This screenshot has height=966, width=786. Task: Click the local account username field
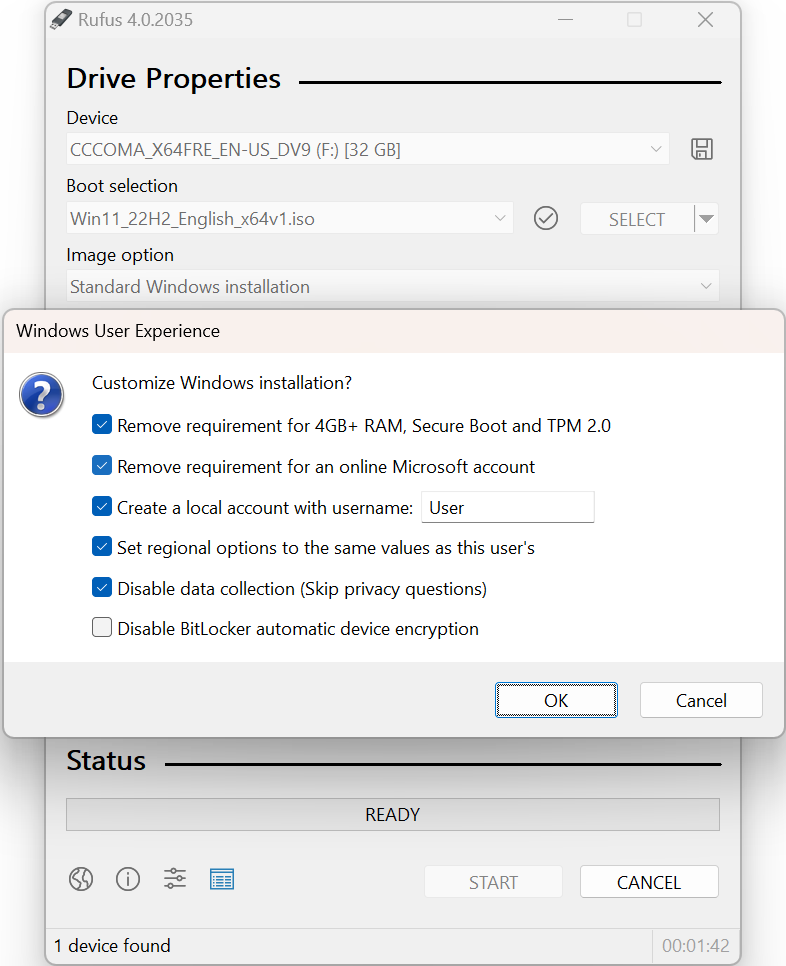(x=507, y=507)
